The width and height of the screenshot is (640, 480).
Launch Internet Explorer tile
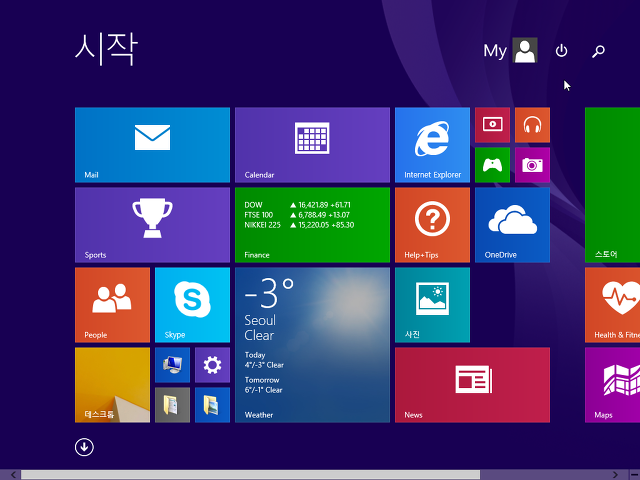click(432, 145)
